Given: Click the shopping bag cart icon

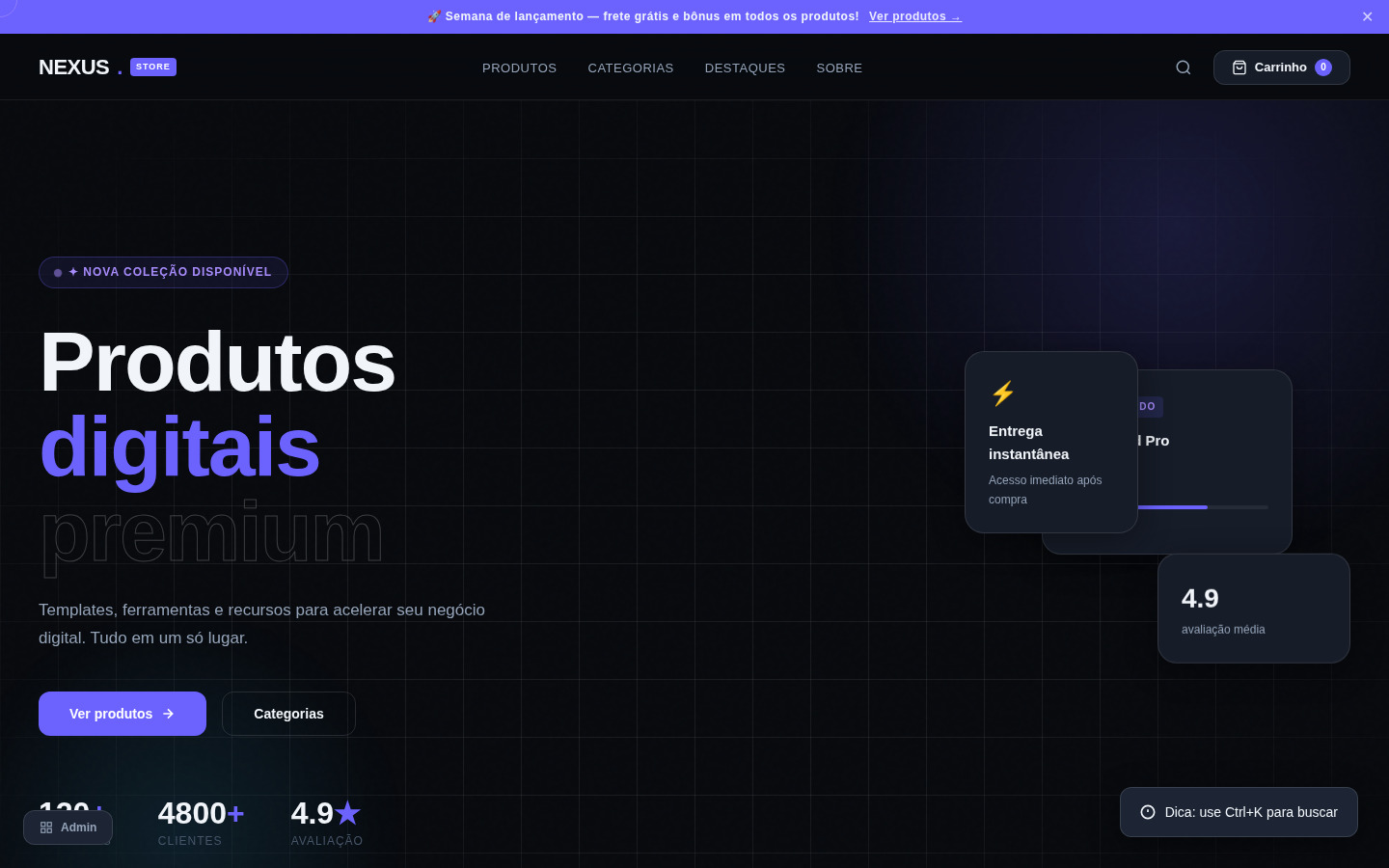Looking at the screenshot, I should [1239, 68].
